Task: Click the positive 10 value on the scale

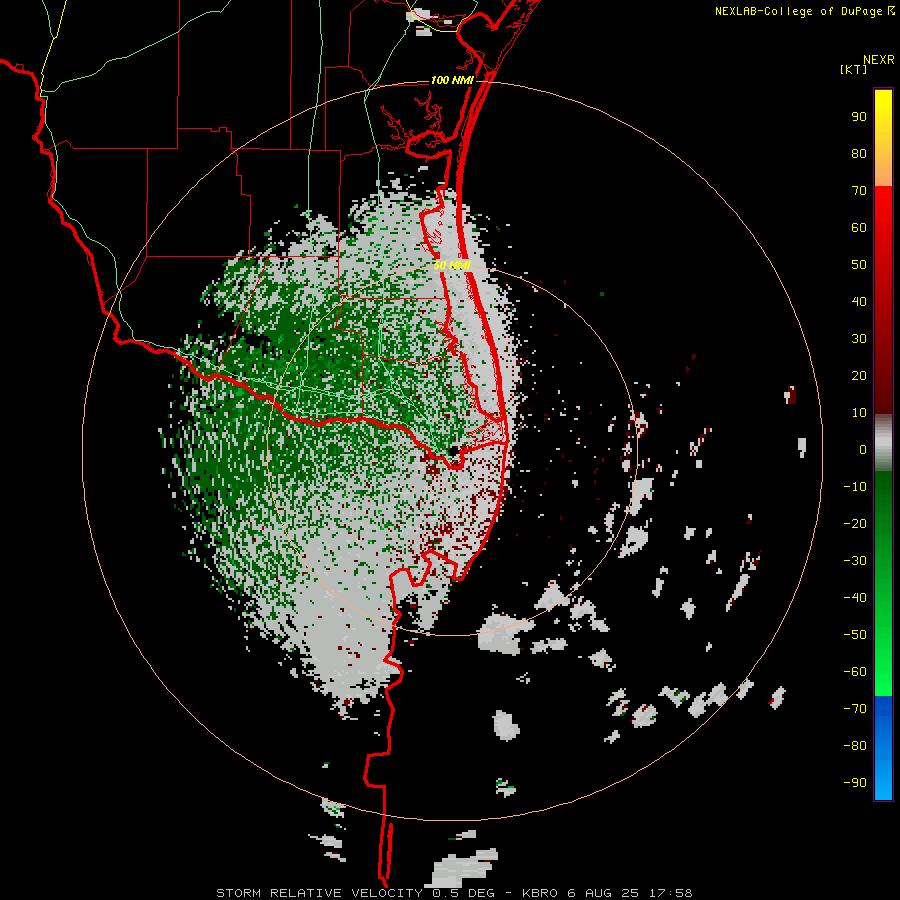Action: point(859,413)
